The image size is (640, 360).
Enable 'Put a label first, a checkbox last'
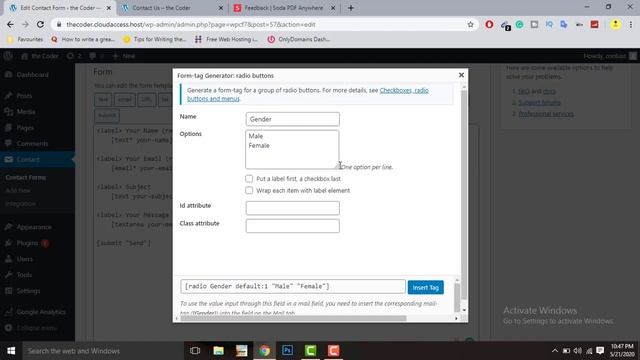[249, 179]
